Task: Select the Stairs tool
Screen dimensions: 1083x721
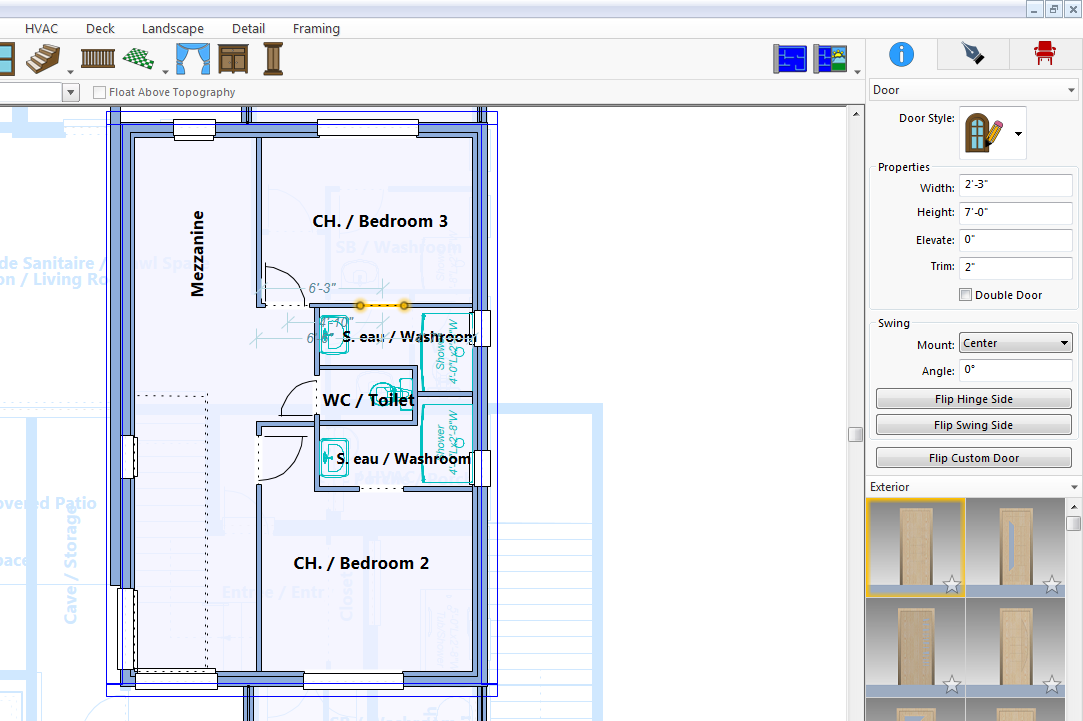Action: coord(42,58)
